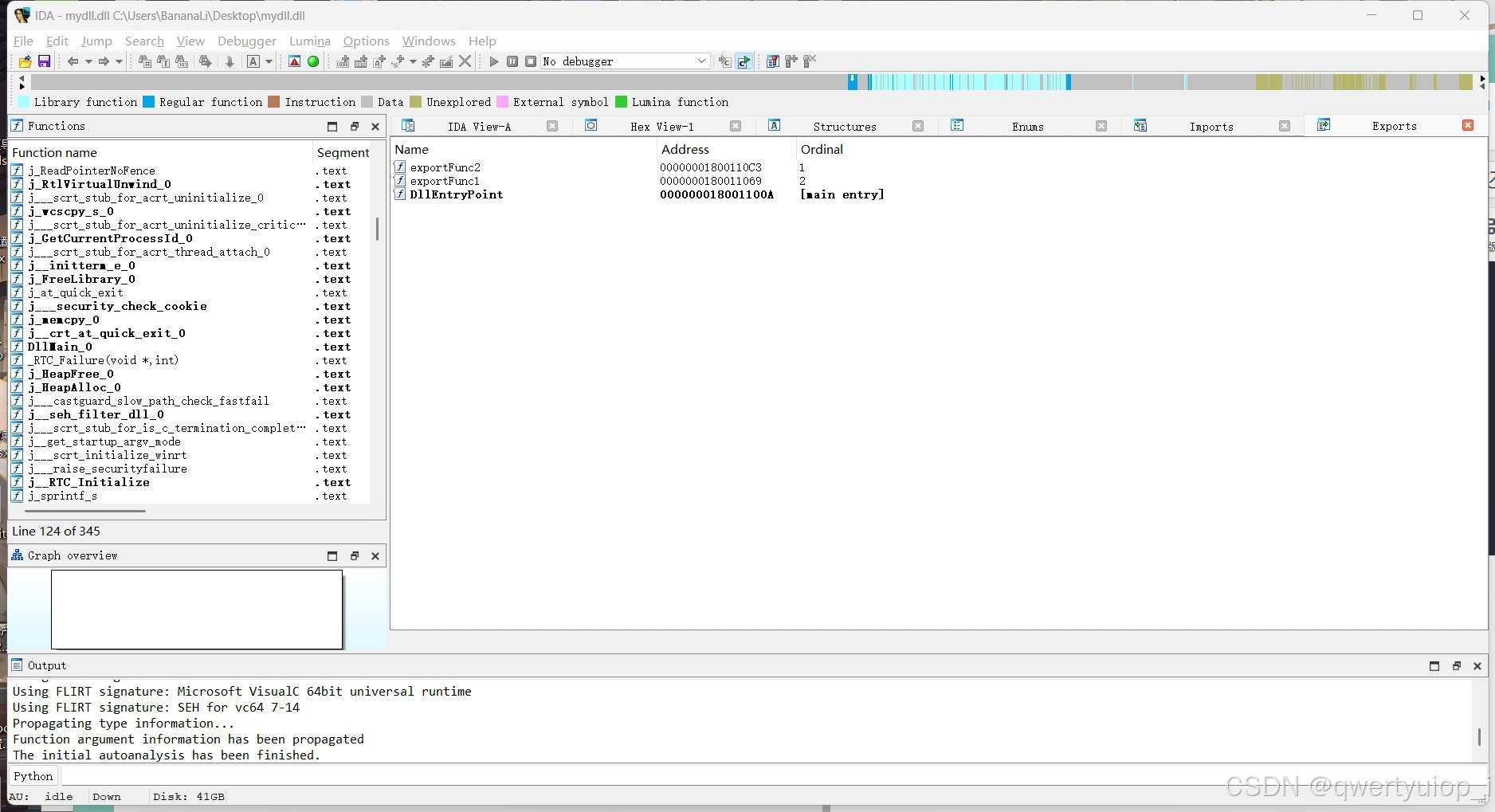Jump forward with the right arrow icon
This screenshot has width=1495, height=812.
point(104,61)
